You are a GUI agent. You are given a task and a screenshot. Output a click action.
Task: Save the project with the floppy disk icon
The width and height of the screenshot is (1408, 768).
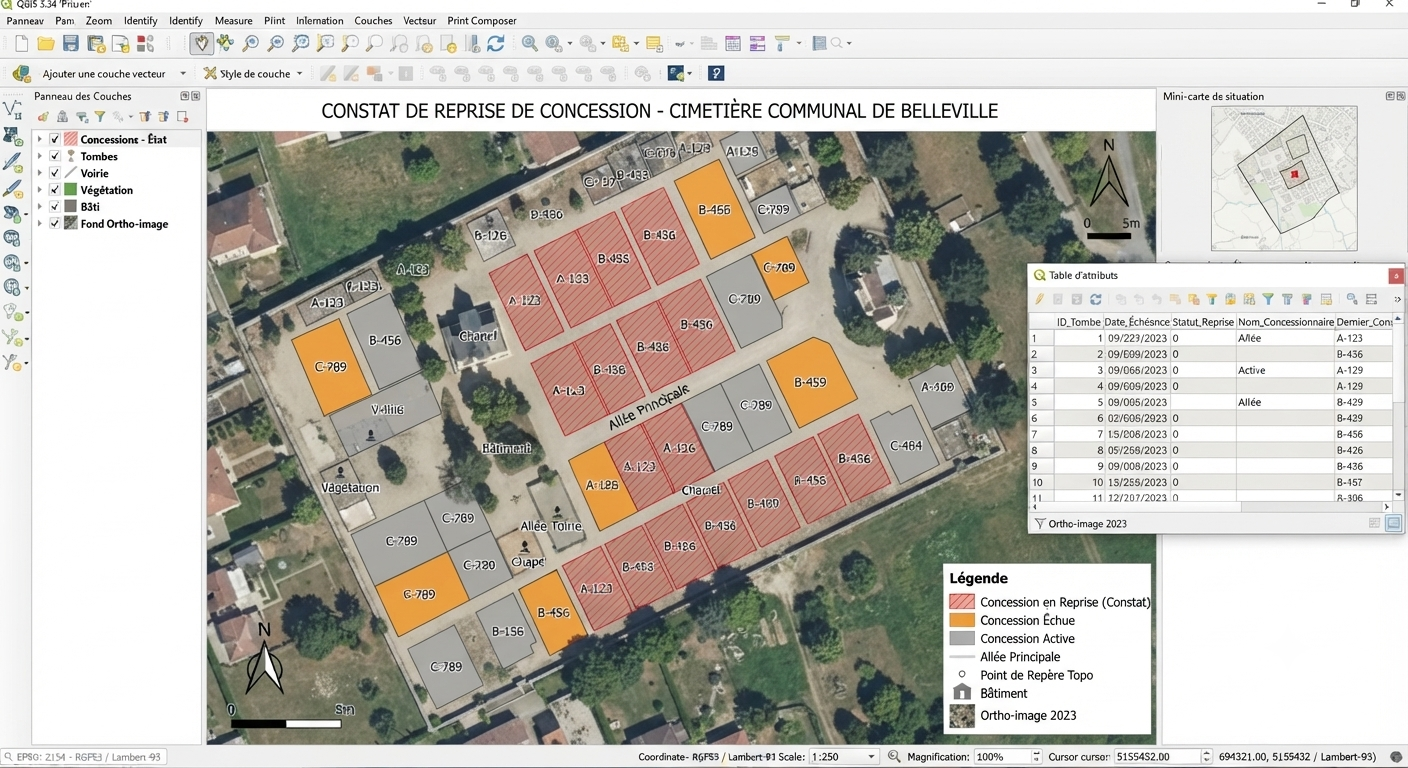coord(70,43)
